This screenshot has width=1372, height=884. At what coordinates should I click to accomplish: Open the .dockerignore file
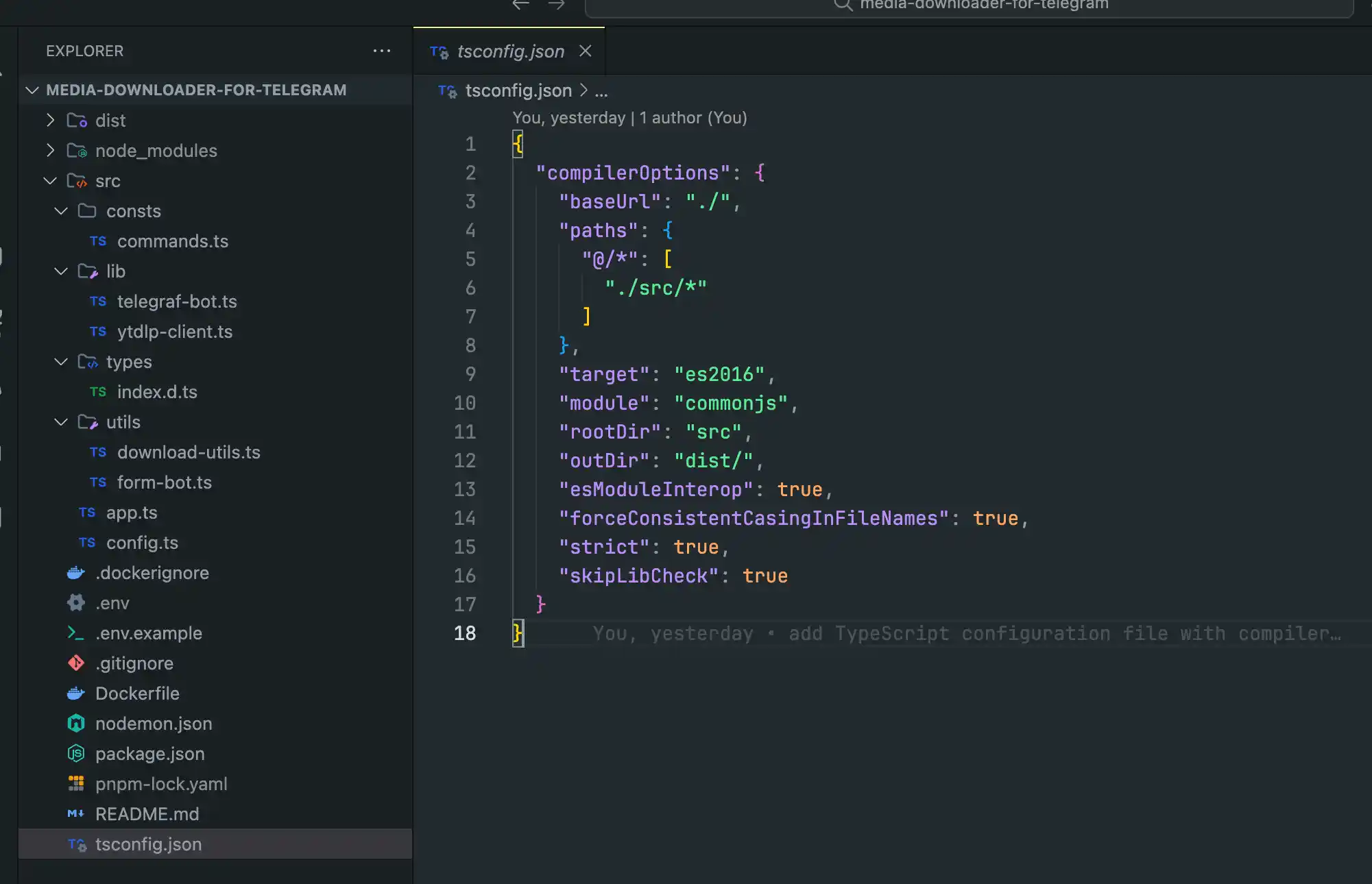[152, 573]
